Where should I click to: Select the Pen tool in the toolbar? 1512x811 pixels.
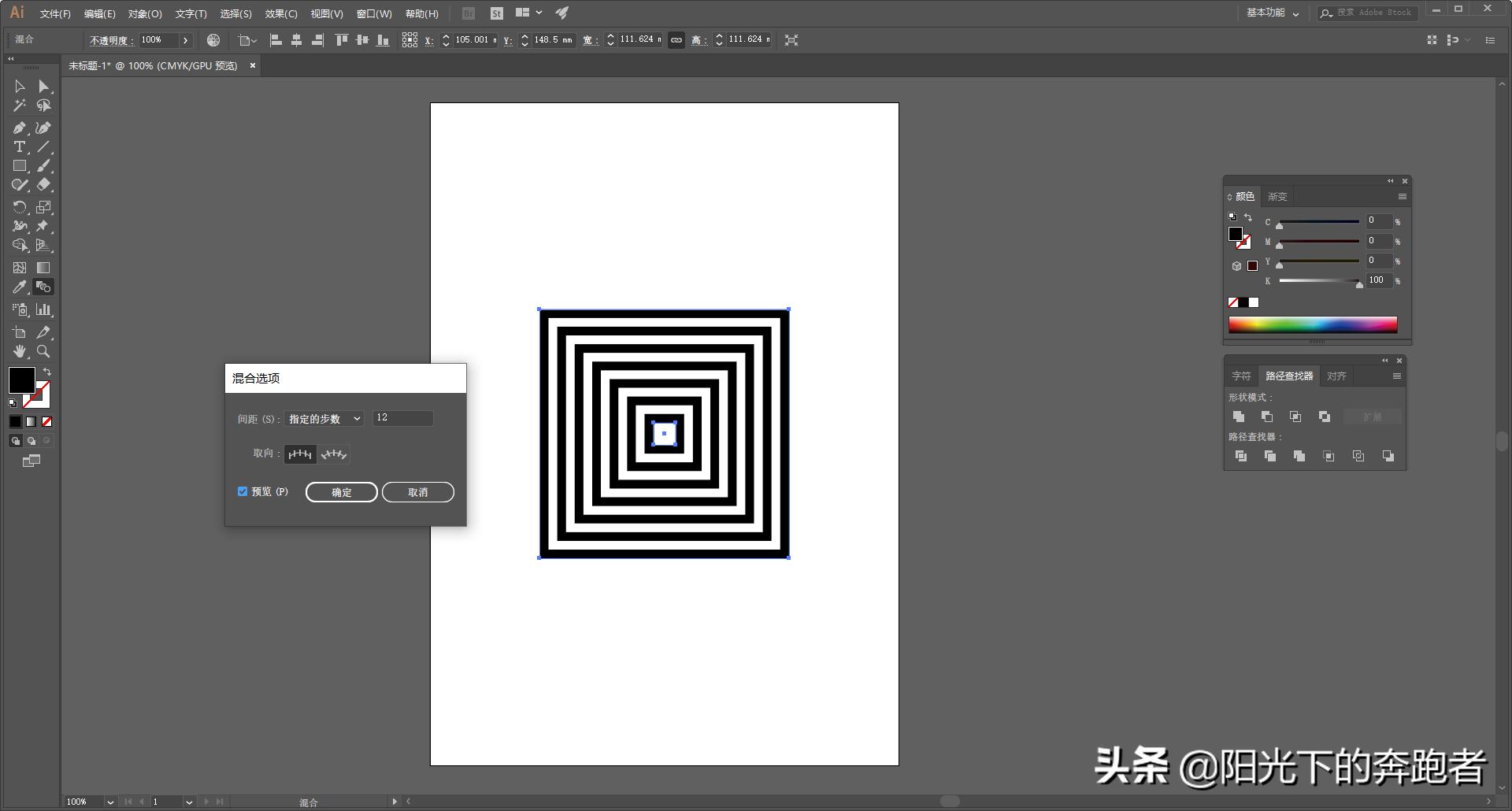pos(18,126)
